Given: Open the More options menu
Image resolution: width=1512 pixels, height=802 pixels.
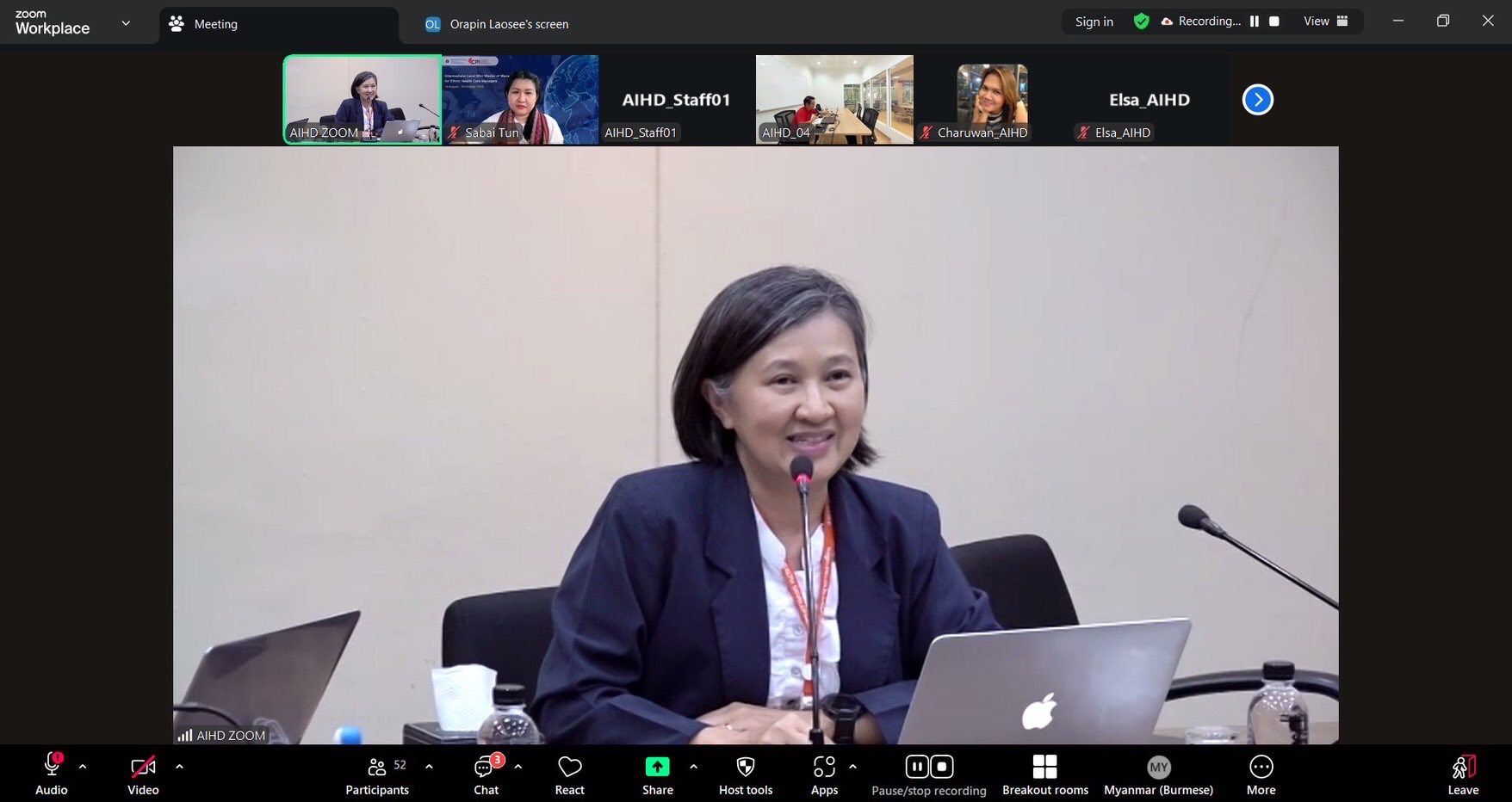Looking at the screenshot, I should point(1261,774).
